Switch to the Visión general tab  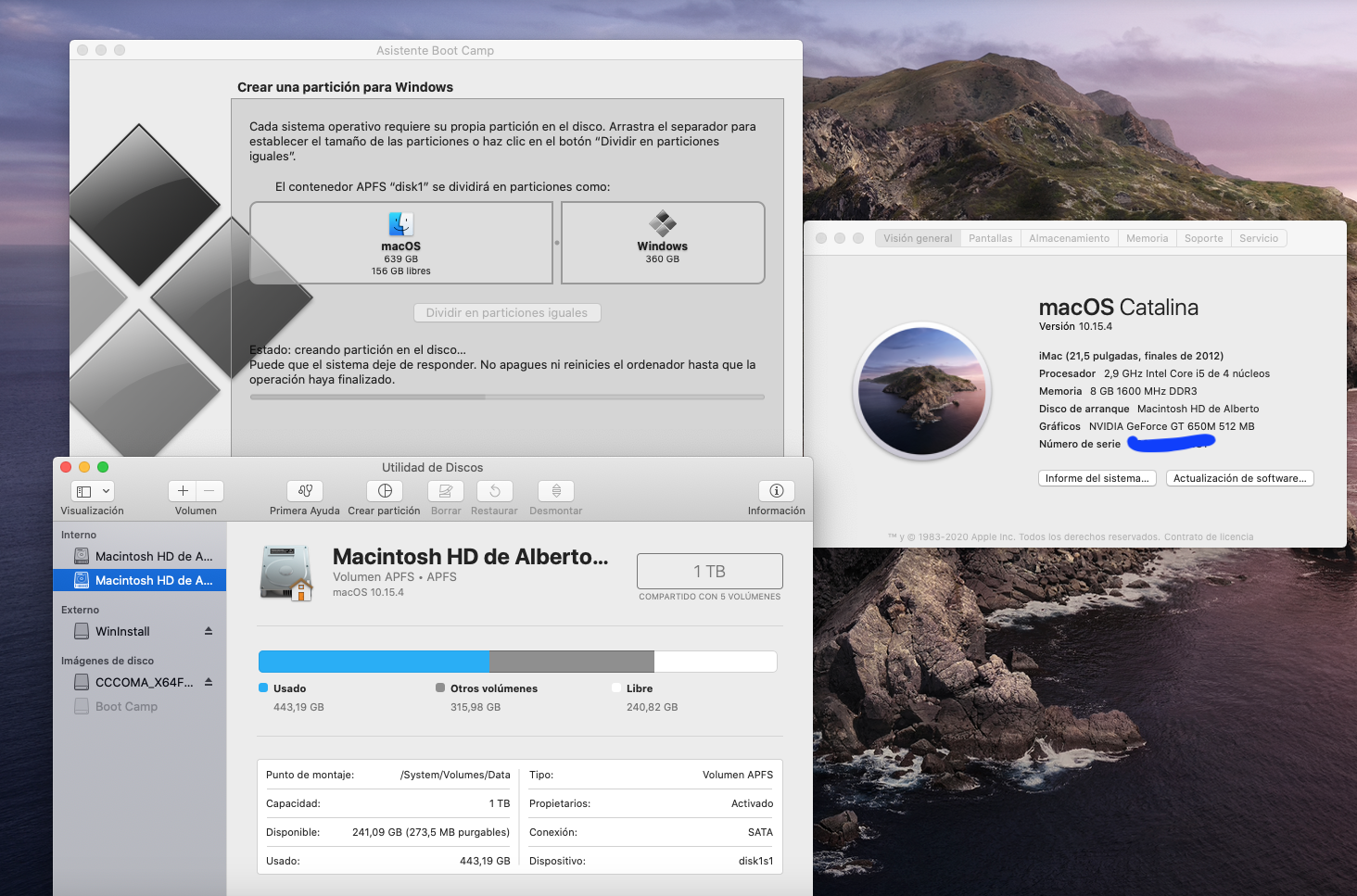pyautogui.click(x=918, y=238)
